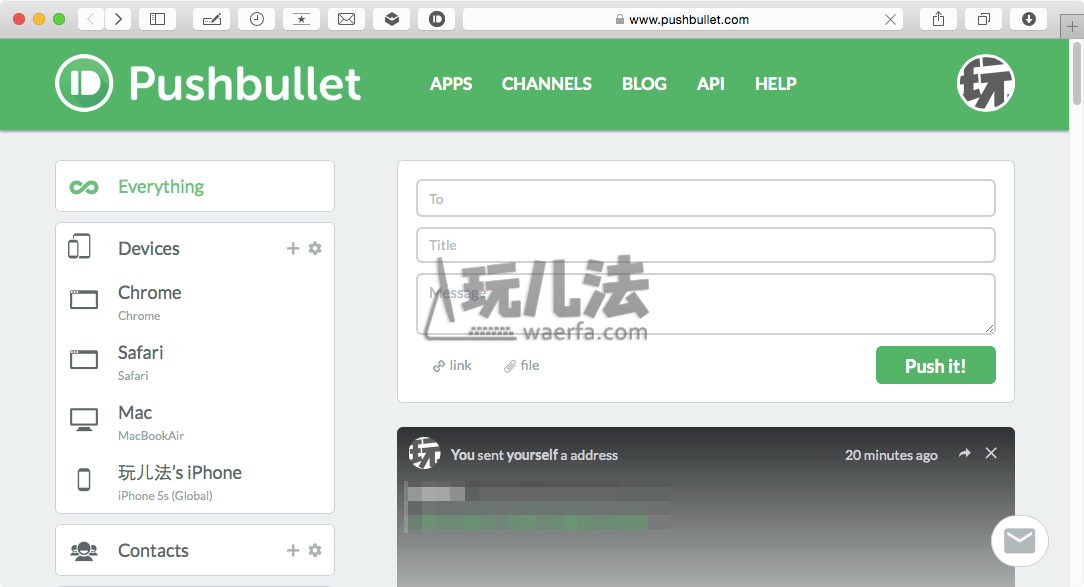
Task: Click the Push it! button
Action: pos(935,365)
